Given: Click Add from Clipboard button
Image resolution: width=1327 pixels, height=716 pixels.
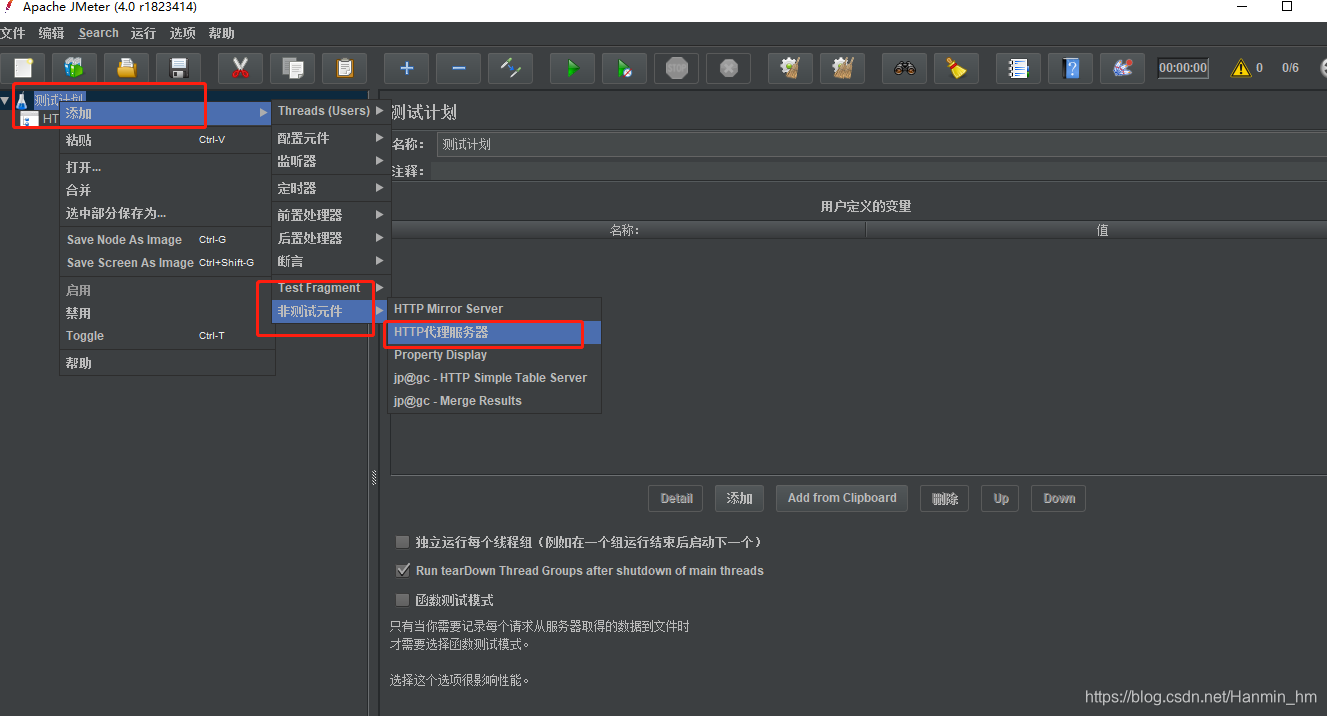Looking at the screenshot, I should tap(842, 498).
